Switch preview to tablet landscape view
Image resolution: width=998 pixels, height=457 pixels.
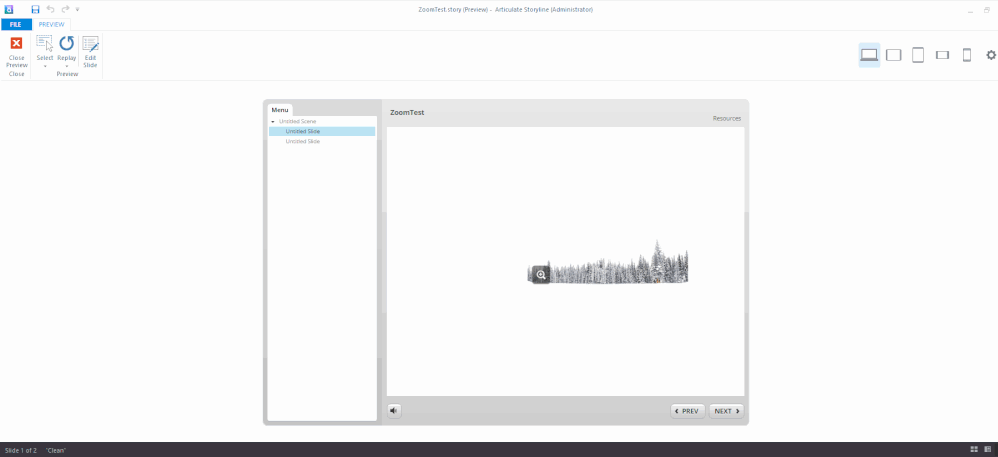(x=894, y=55)
